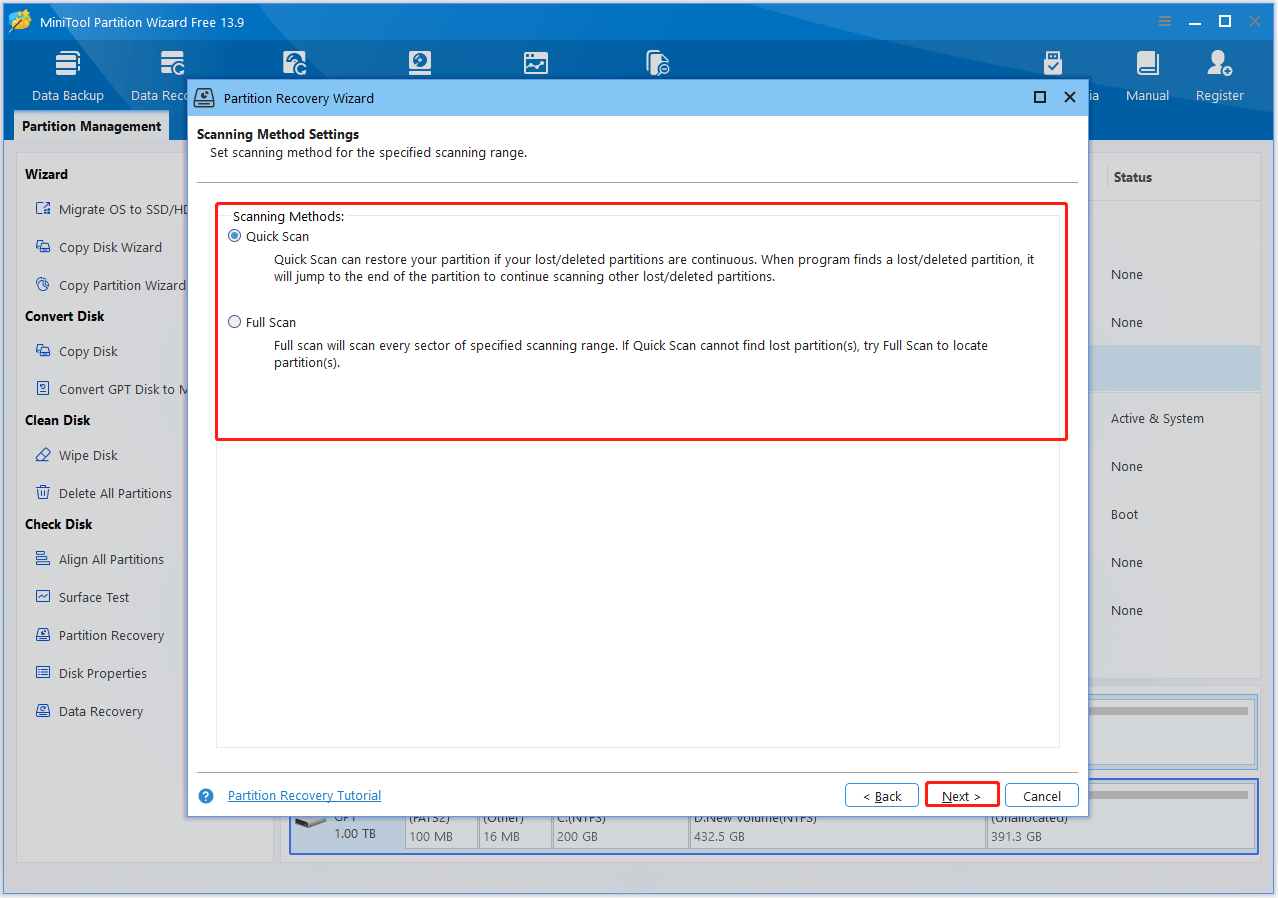
Task: Switch to Partition Management tab
Action: coord(91,127)
